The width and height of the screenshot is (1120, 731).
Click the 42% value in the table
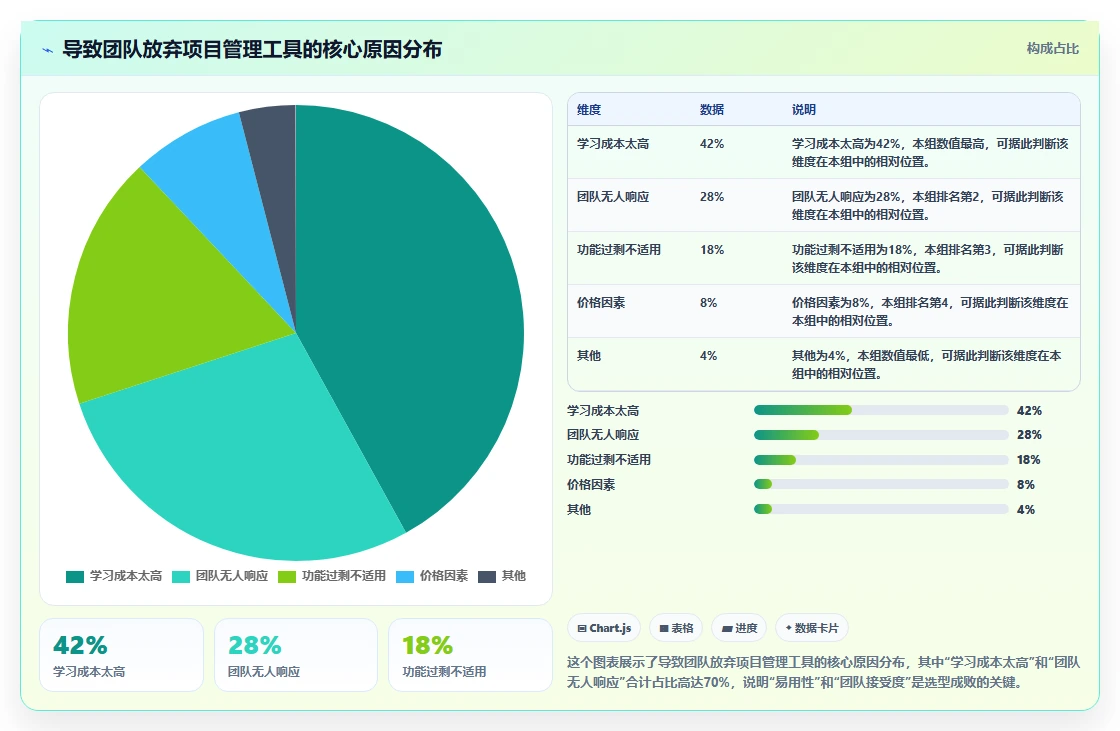pyautogui.click(x=711, y=144)
